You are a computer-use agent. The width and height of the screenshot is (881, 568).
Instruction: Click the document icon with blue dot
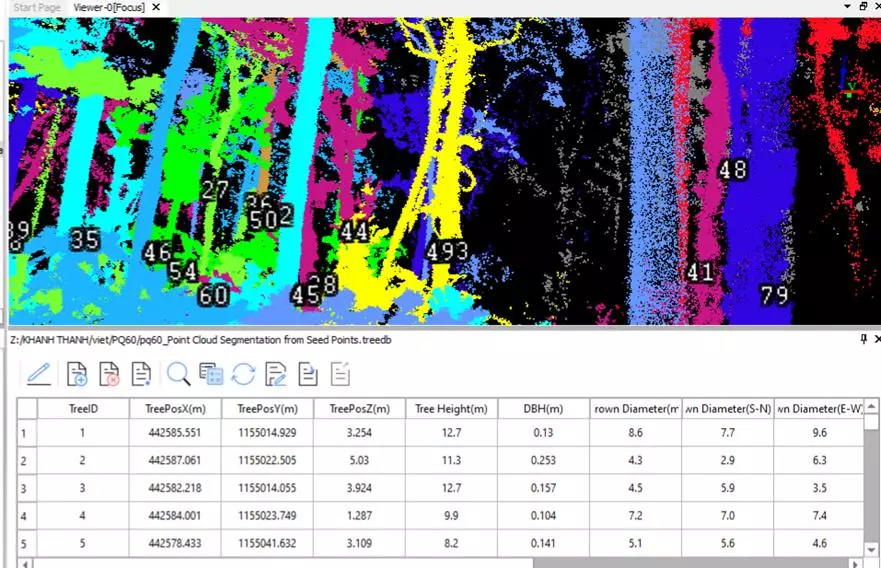(x=141, y=374)
